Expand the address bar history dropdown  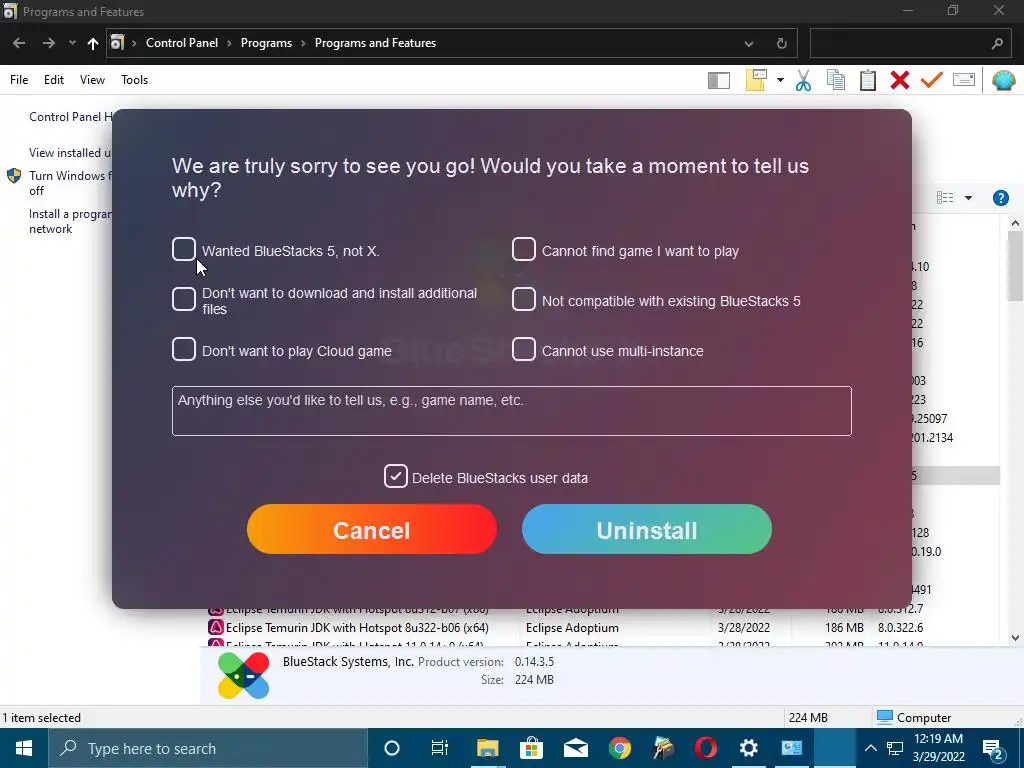(749, 44)
